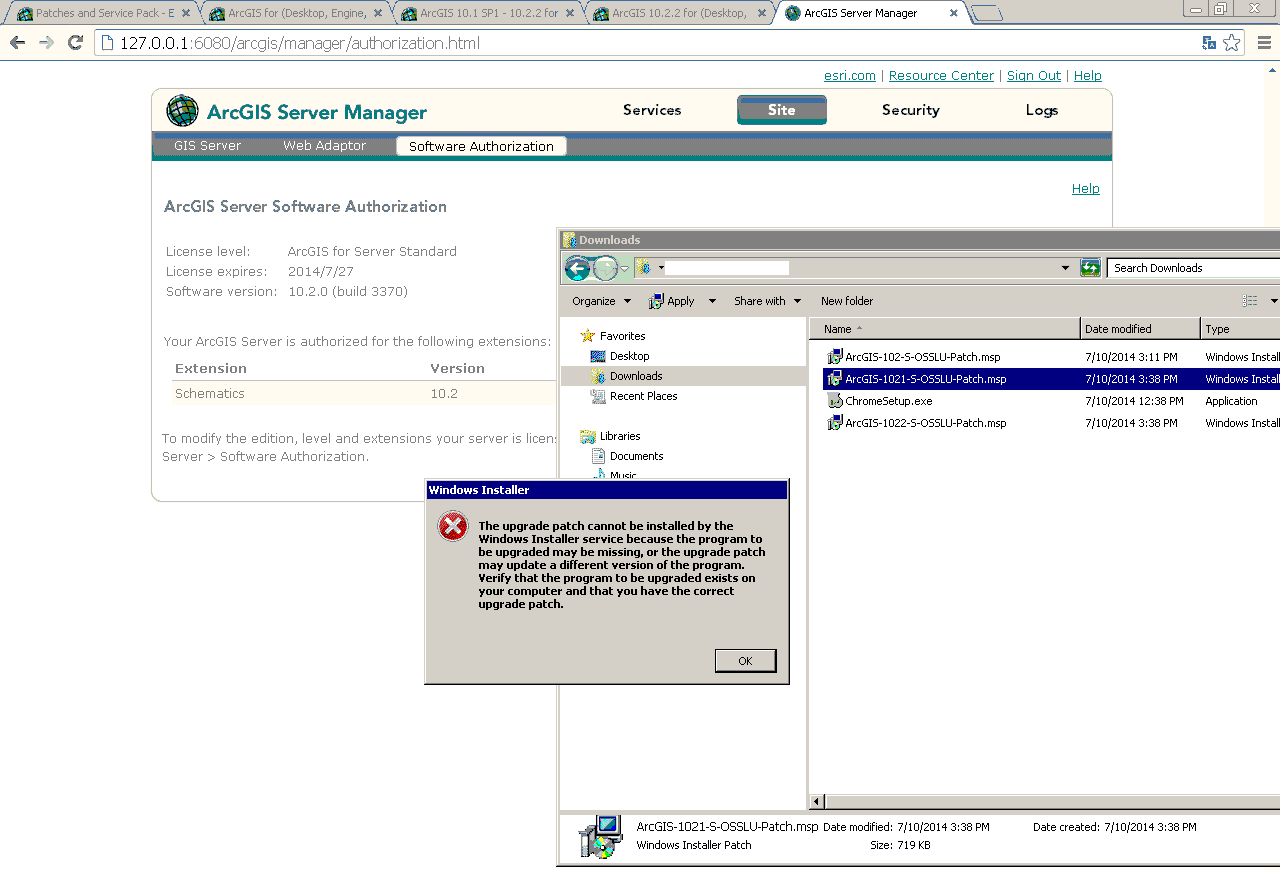Open the Chrome menu hamburger icon
The height and width of the screenshot is (870, 1280).
[1264, 43]
